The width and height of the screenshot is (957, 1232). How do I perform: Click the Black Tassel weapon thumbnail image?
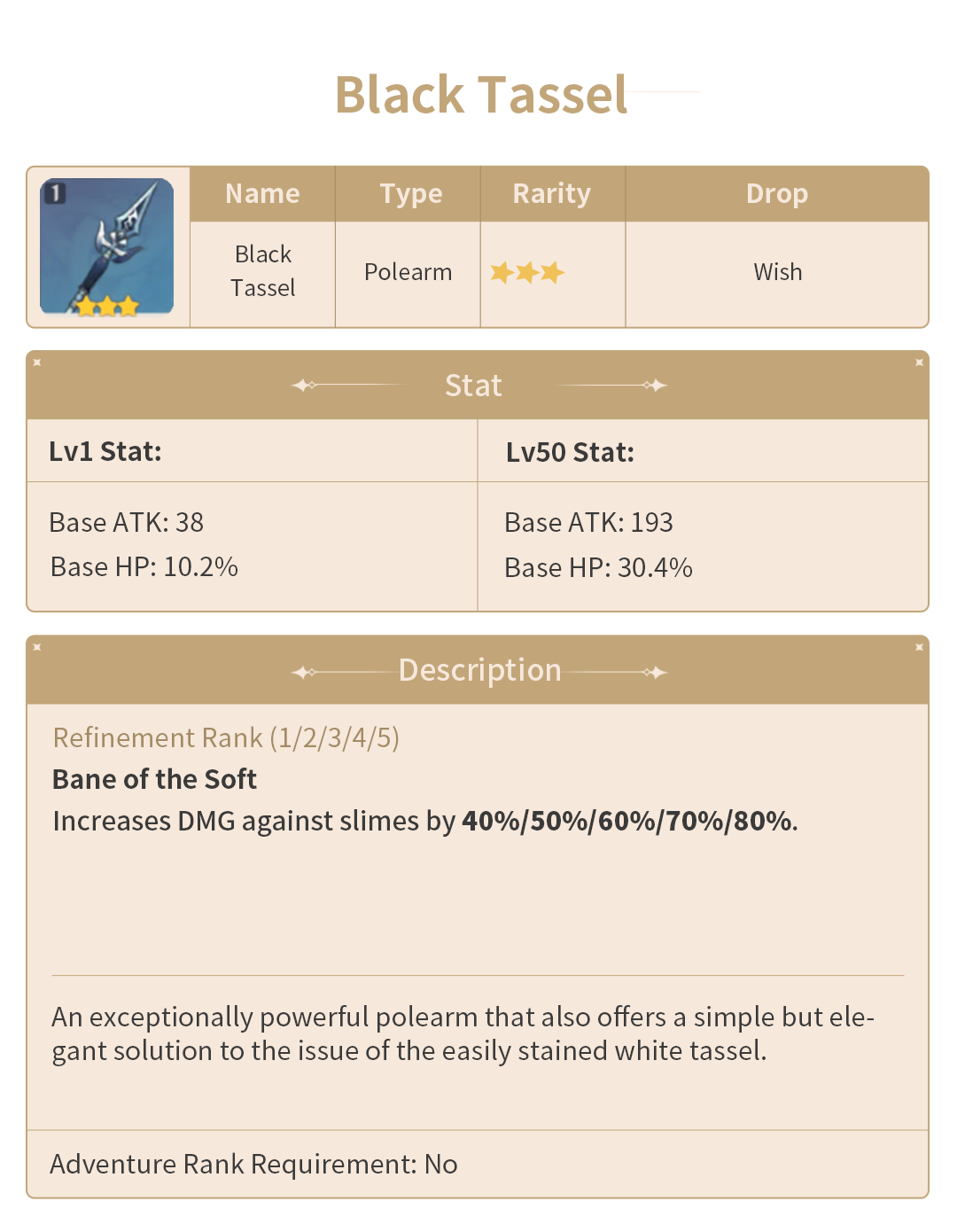point(106,246)
